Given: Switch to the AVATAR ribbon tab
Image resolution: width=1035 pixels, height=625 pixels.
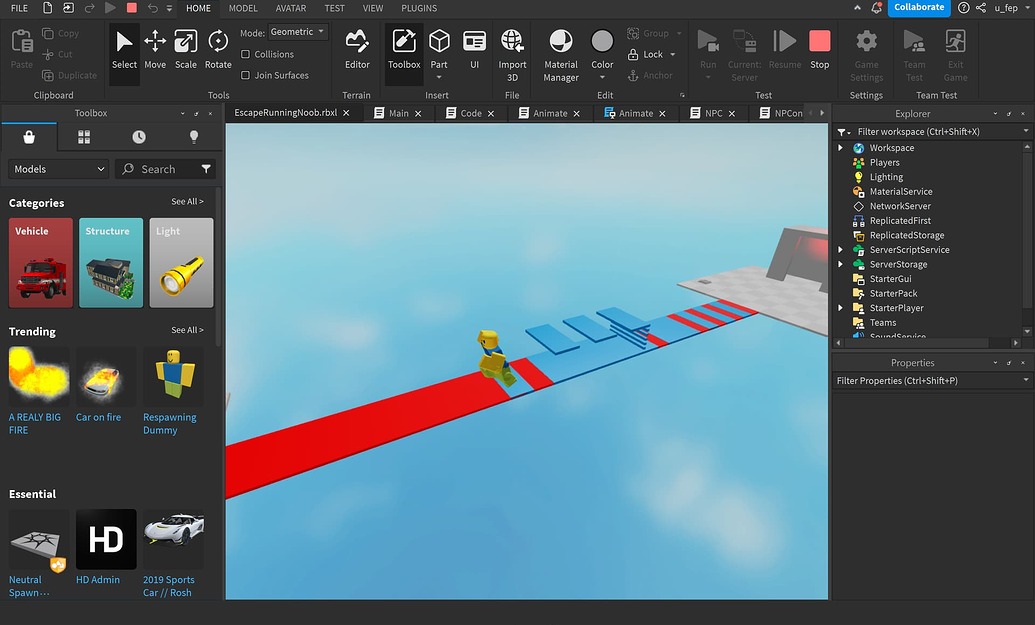Looking at the screenshot, I should click(x=290, y=8).
